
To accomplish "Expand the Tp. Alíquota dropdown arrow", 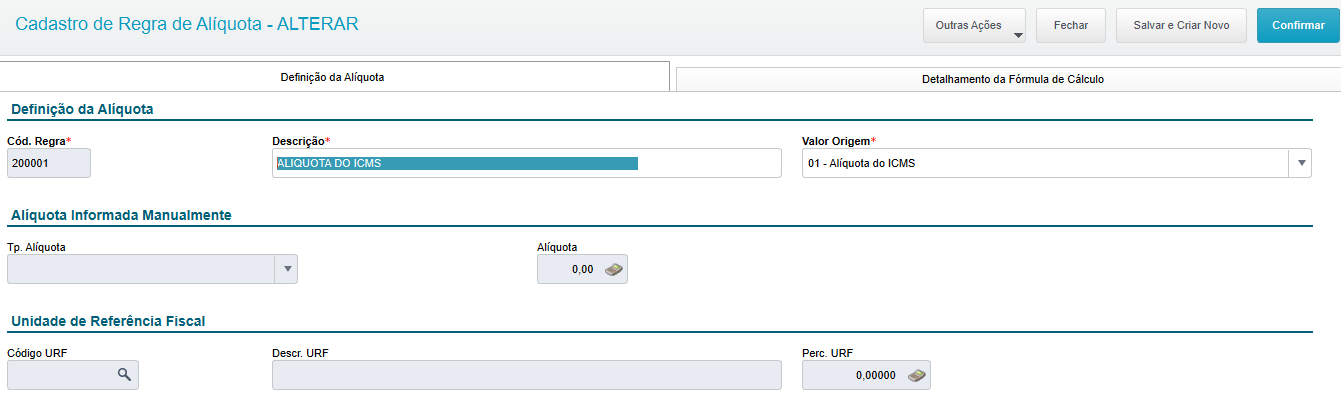I will 287,269.
